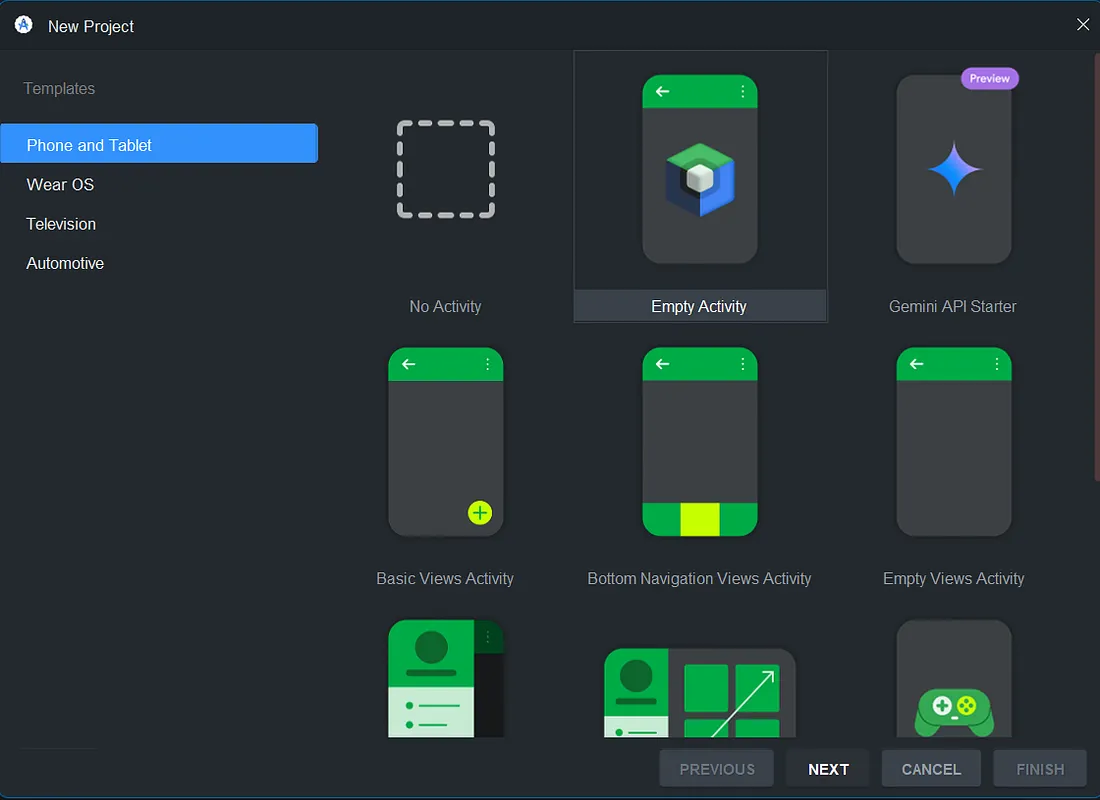Screen dimensions: 1100x800
Task: Click the Gemini API Starter label
Action: (x=953, y=307)
